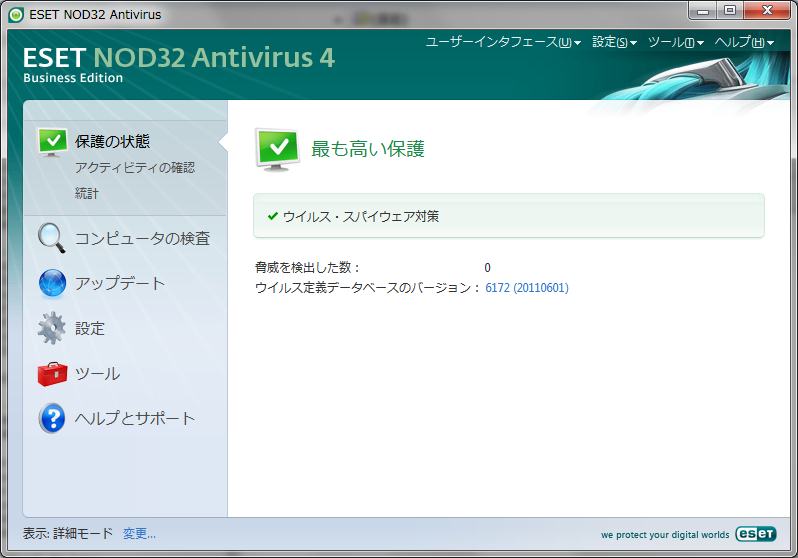
Task: Click the red toolbox icon for ツール
Action: click(x=52, y=374)
